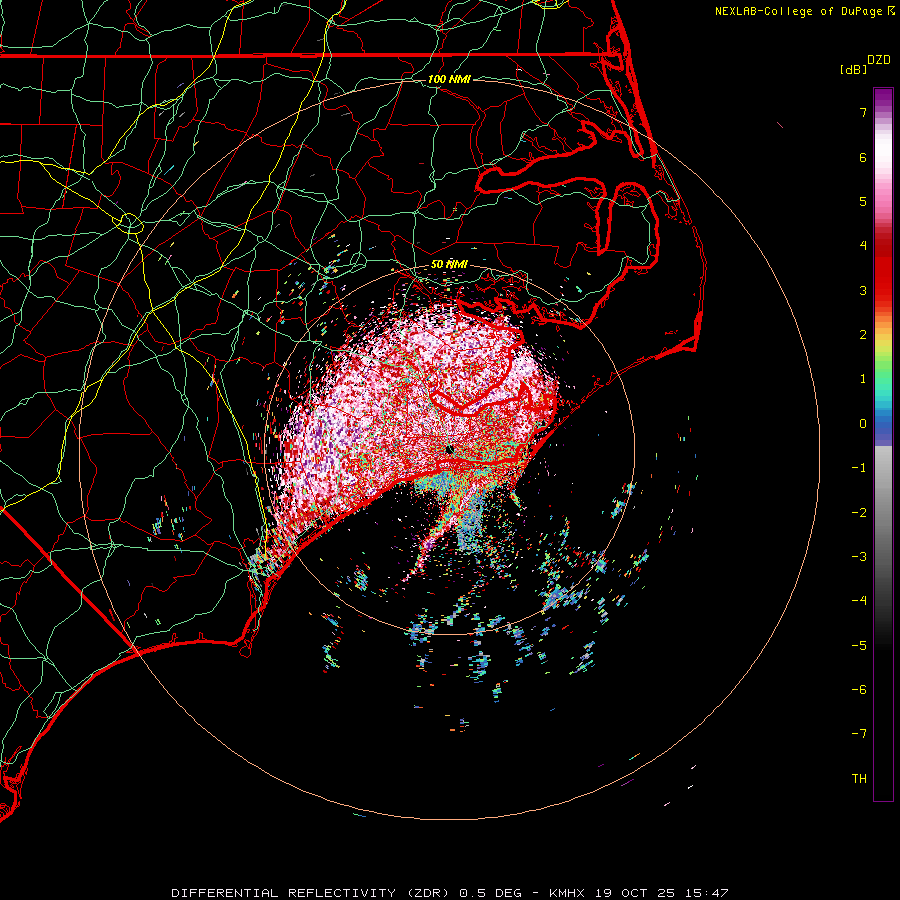Click the -2 dB tick label on scale
900x900 pixels.
(x=859, y=512)
